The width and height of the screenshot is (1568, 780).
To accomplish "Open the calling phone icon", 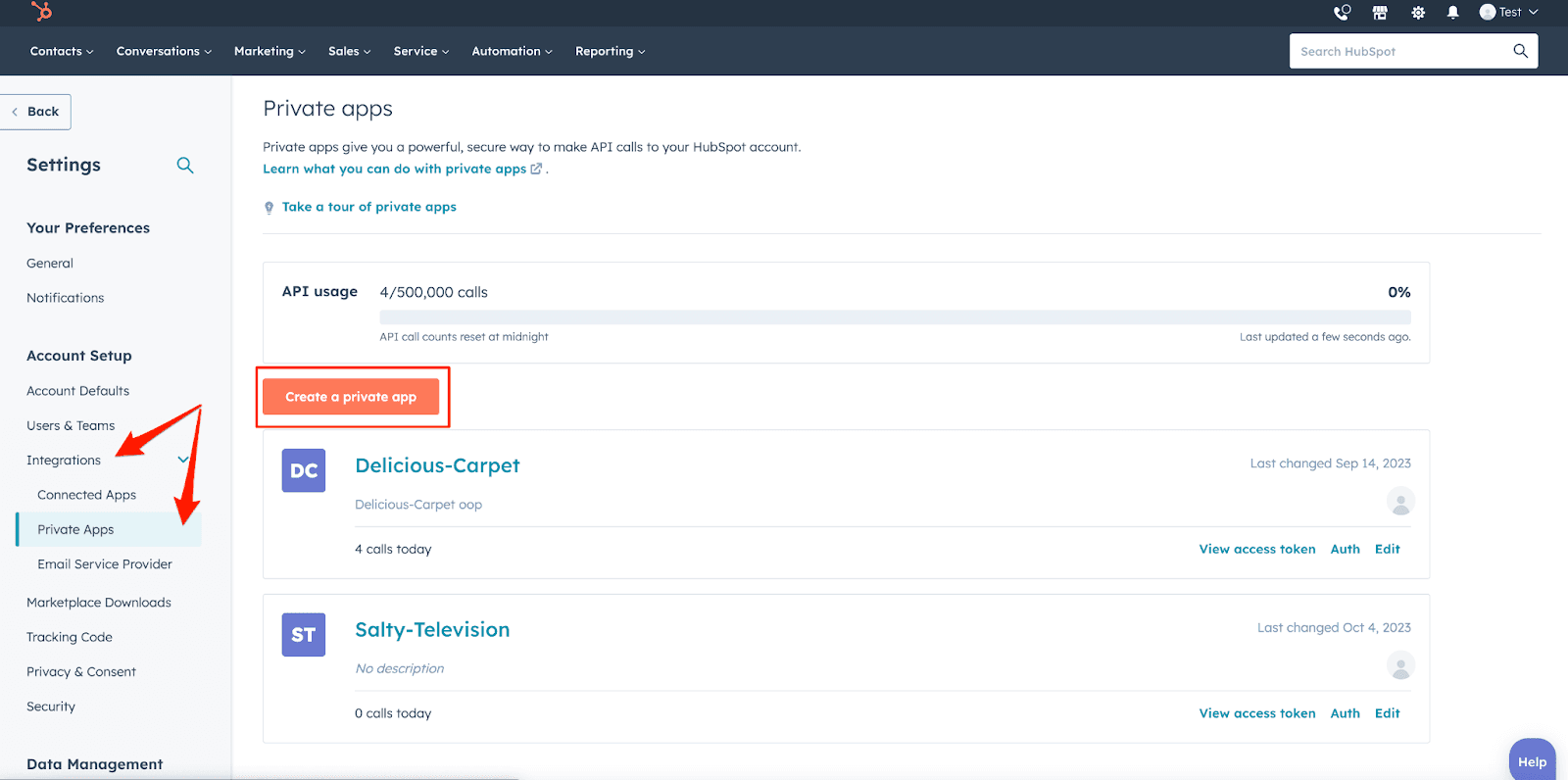I will (1342, 13).
